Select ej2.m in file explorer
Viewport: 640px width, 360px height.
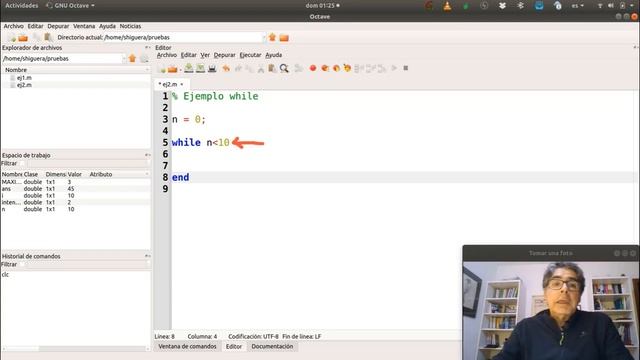point(24,85)
